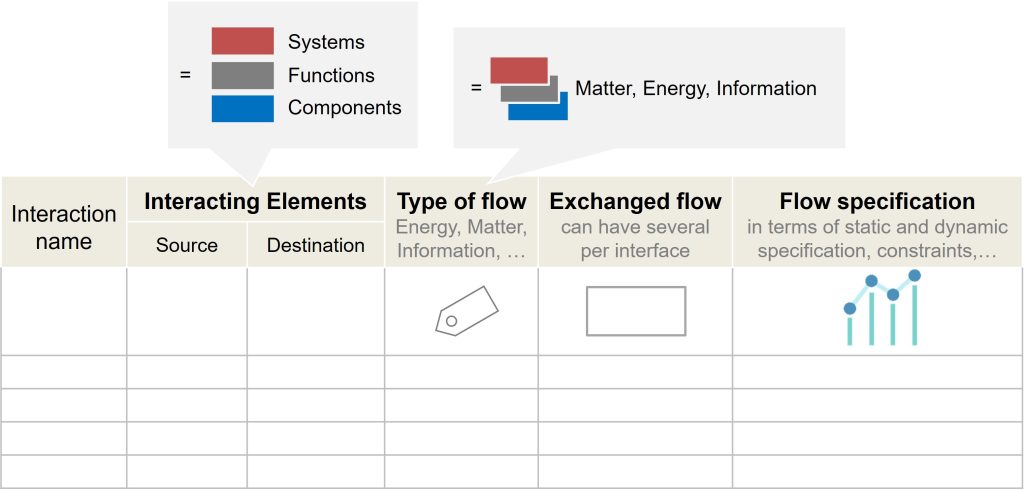The width and height of the screenshot is (1024, 490).
Task: Click the Type of flow header
Action: tap(461, 201)
